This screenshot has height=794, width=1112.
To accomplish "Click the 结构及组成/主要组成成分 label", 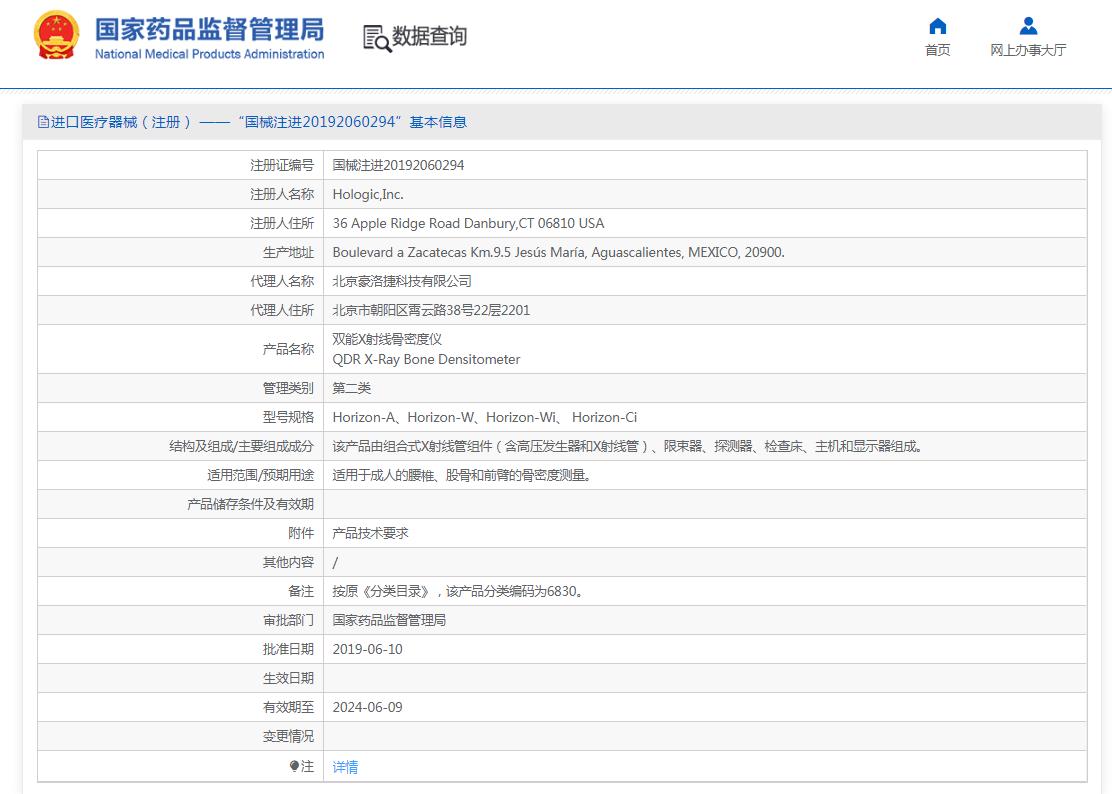I will 241,446.
